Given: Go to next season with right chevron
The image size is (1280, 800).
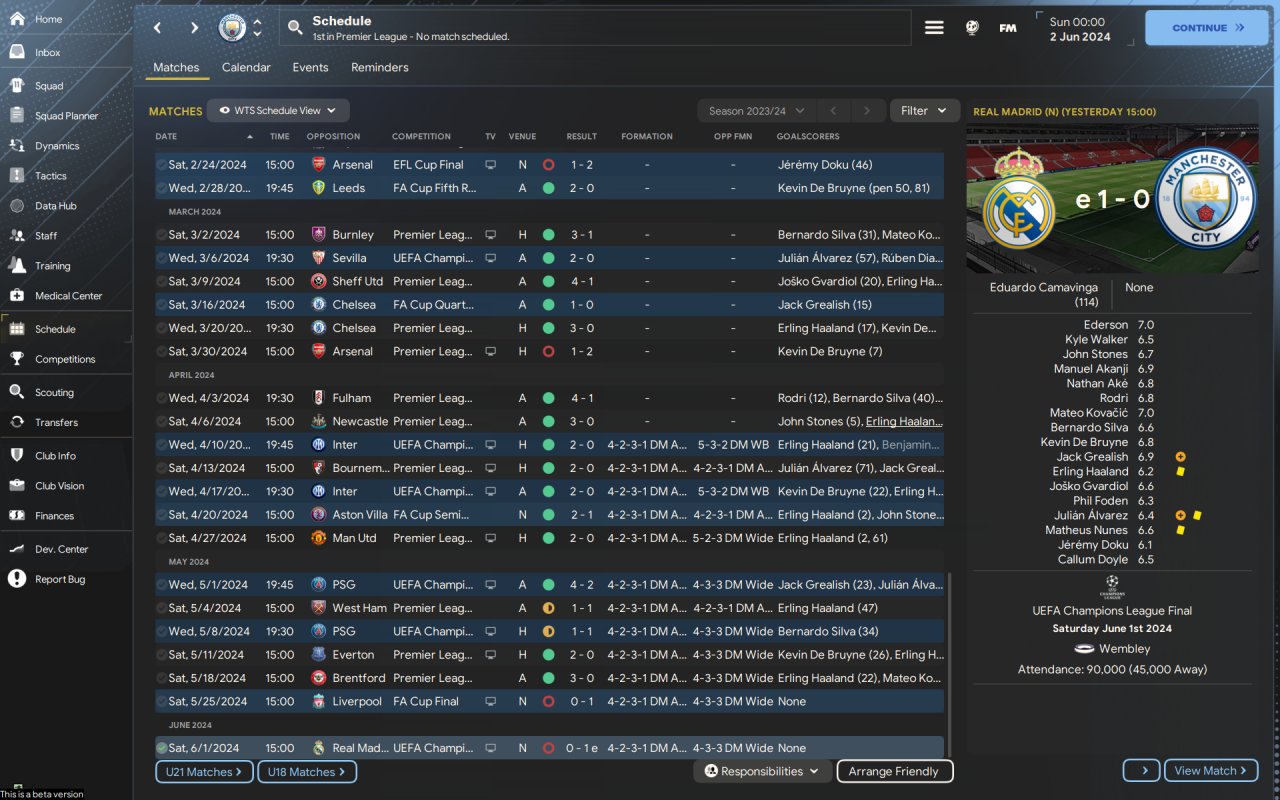Looking at the screenshot, I should coord(867,111).
